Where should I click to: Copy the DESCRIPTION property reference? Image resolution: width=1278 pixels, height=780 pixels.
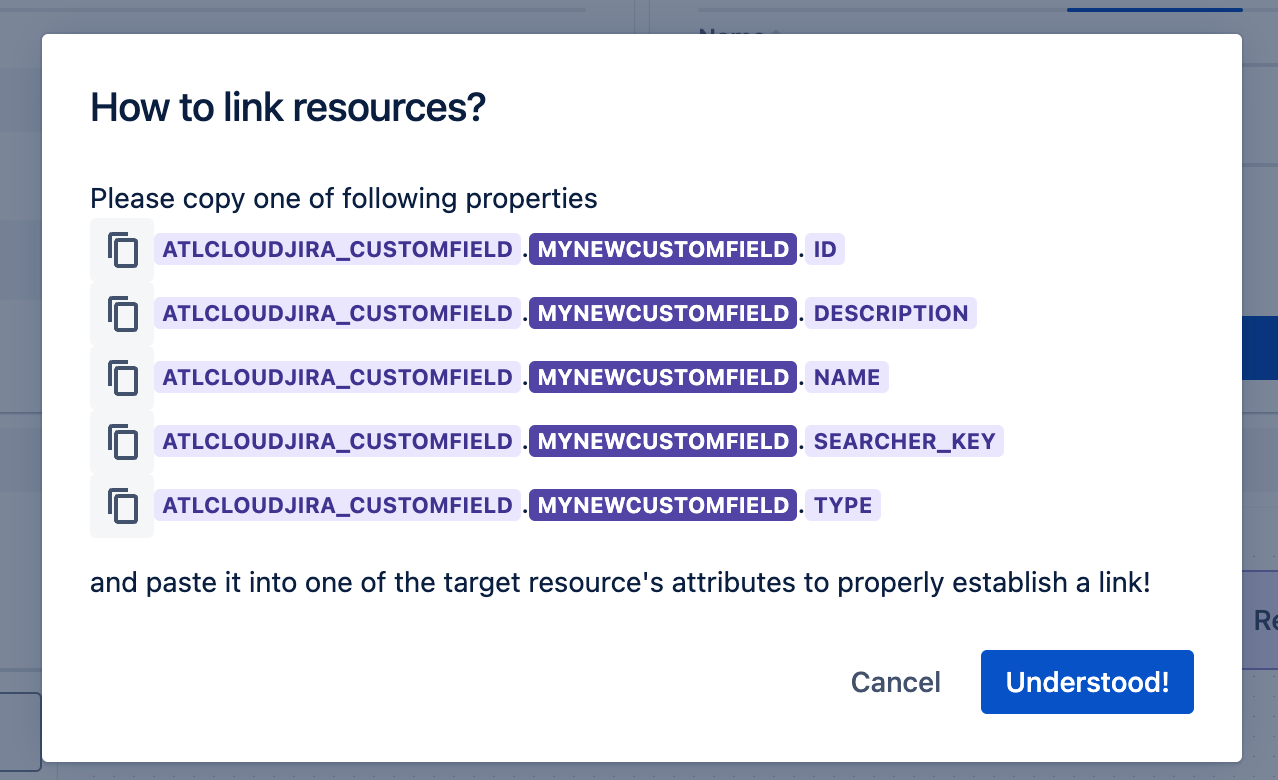[122, 314]
